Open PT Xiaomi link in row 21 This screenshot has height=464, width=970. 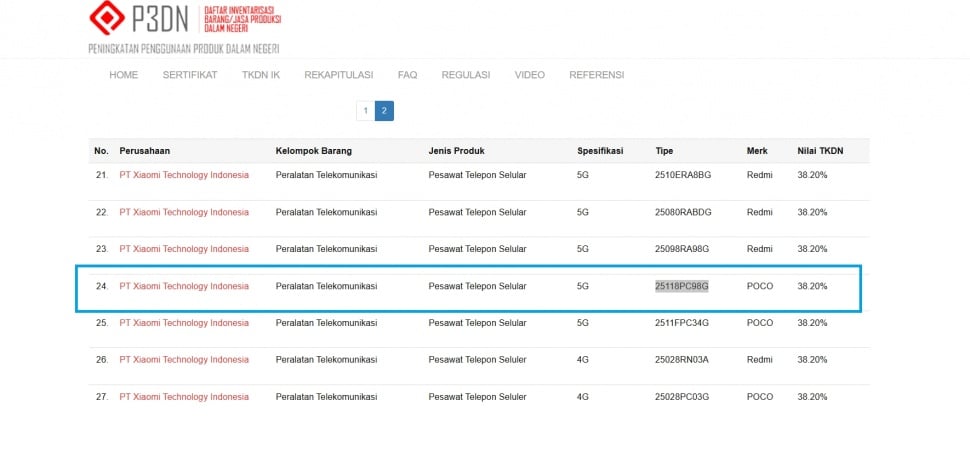(x=184, y=175)
